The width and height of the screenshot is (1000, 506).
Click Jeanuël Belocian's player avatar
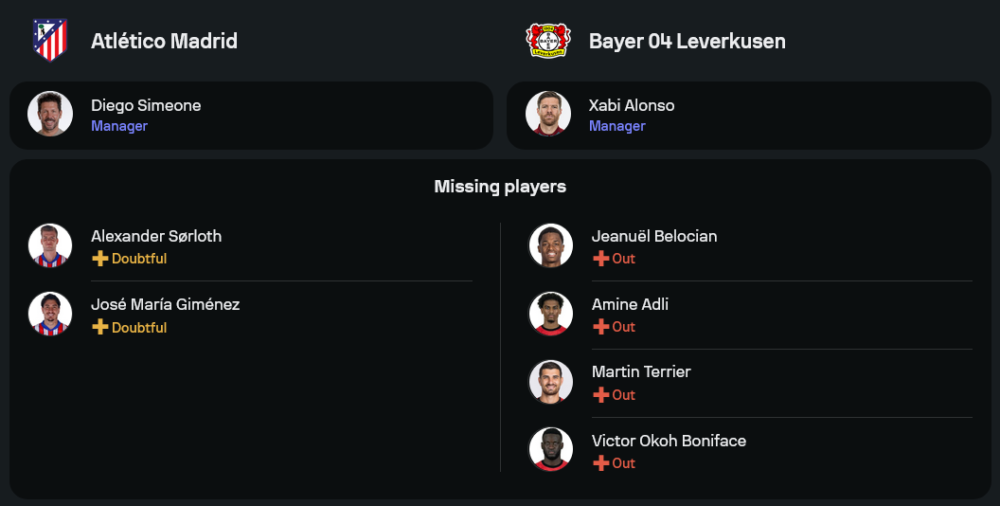point(551,246)
